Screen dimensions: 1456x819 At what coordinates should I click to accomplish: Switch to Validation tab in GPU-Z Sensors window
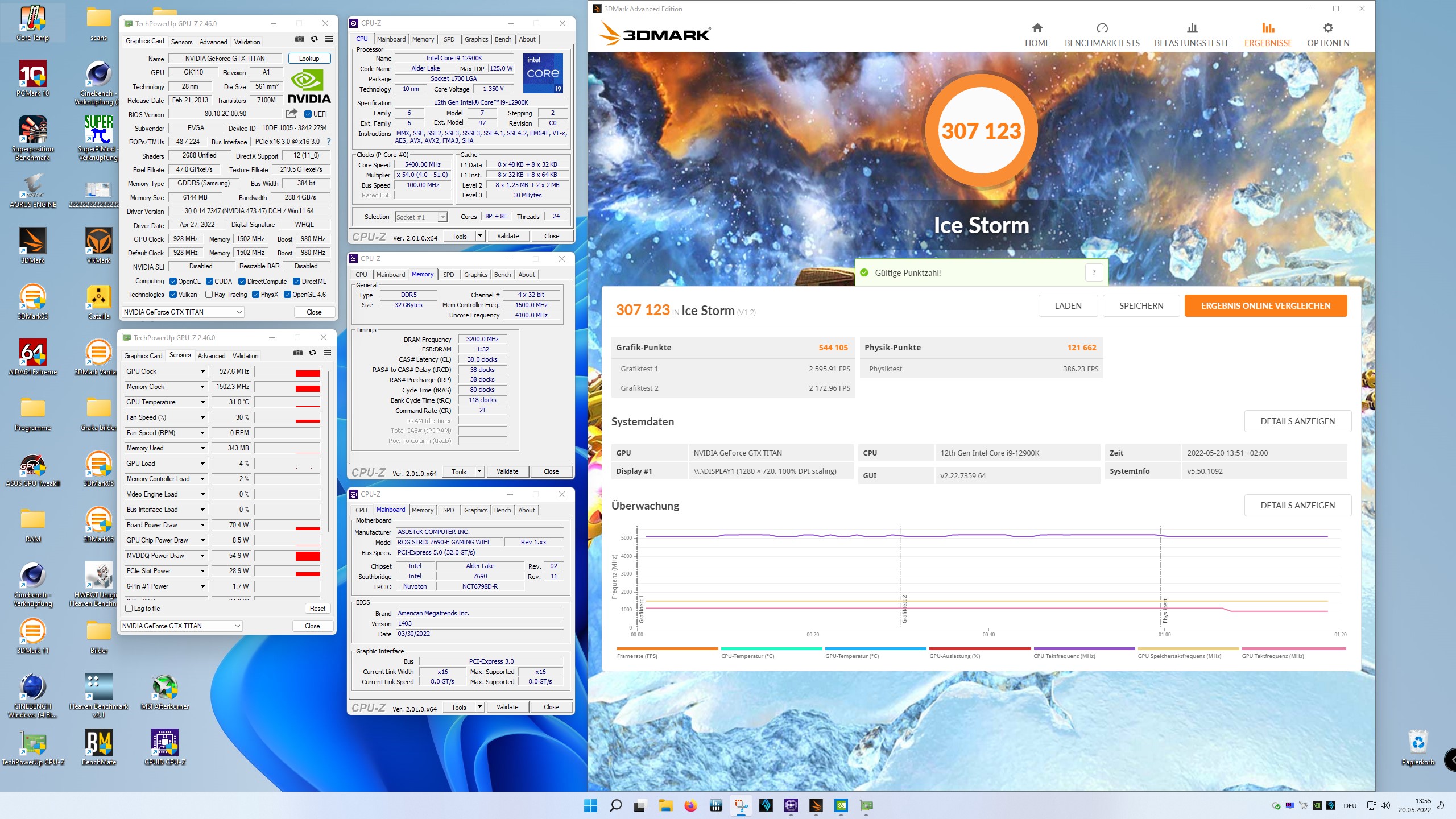coord(245,355)
